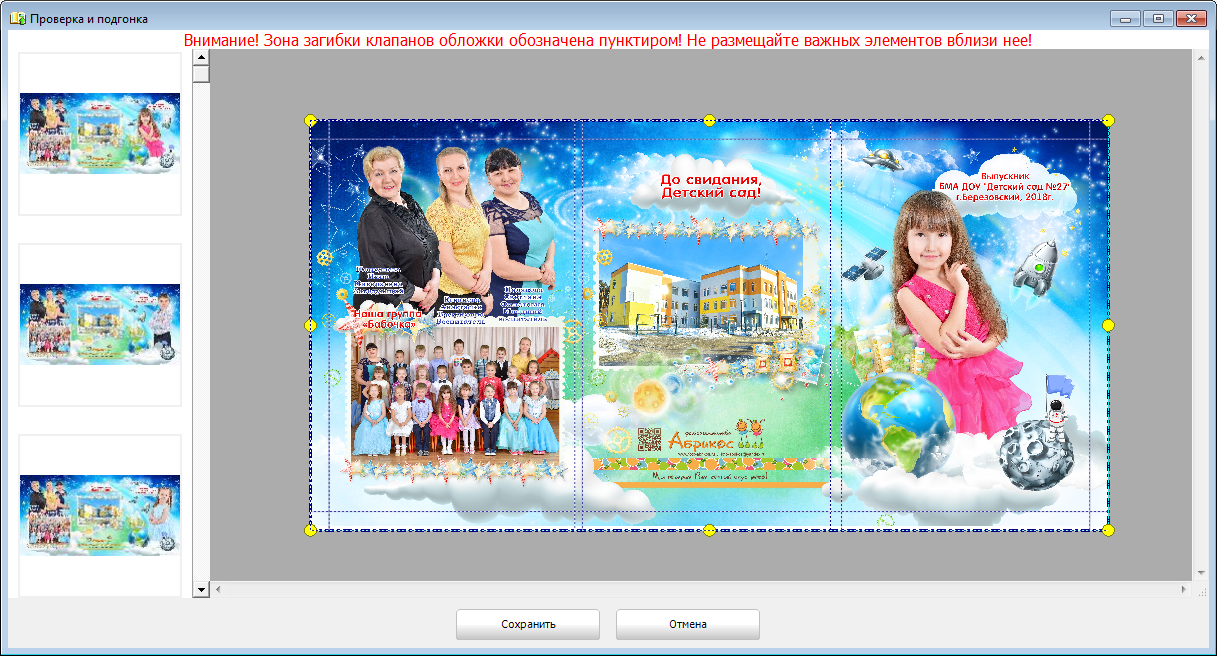Viewport: 1217px width, 656px height.
Task: Click the bottom-right yellow resize handle
Action: coord(1108,529)
